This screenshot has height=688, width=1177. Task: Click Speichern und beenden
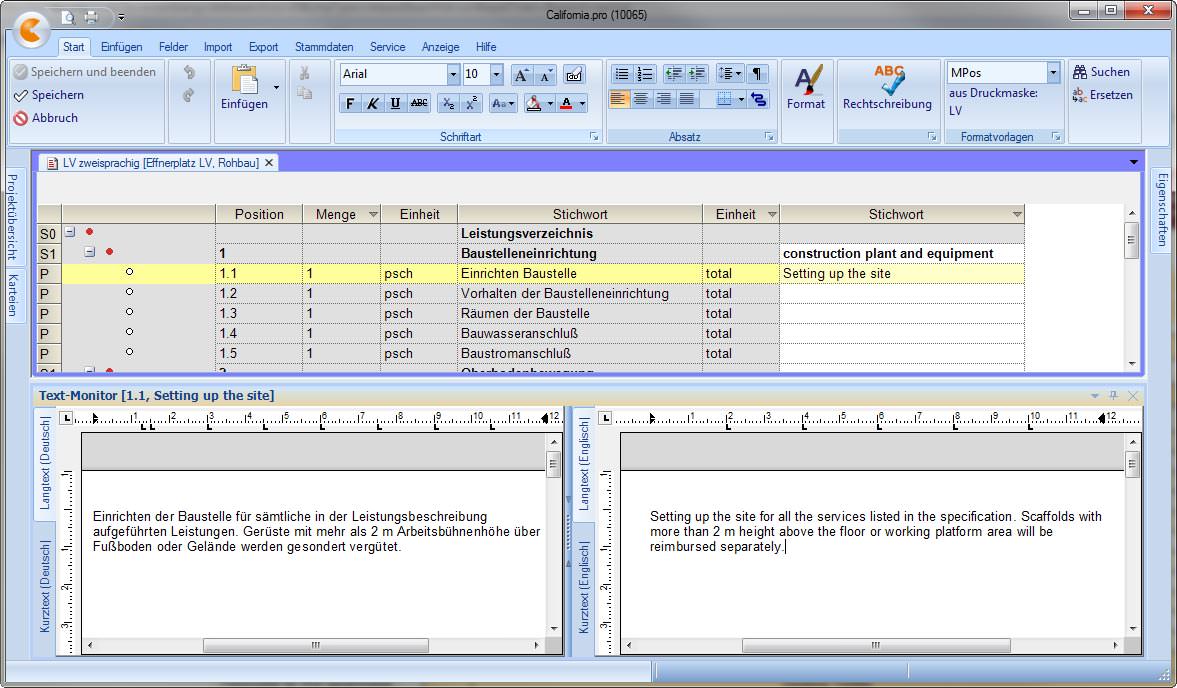(x=86, y=72)
